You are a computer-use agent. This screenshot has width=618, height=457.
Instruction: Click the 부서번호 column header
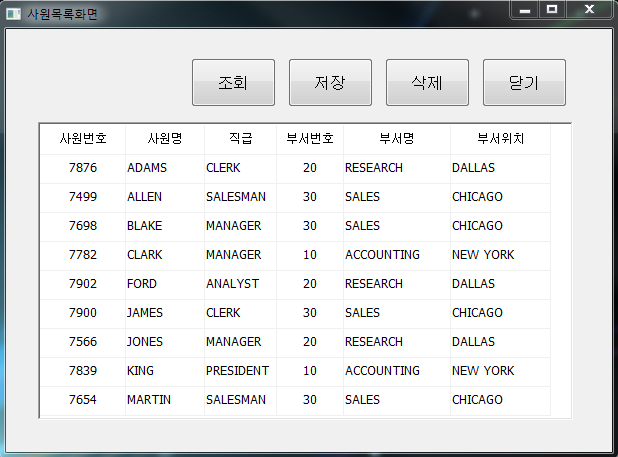click(x=310, y=139)
